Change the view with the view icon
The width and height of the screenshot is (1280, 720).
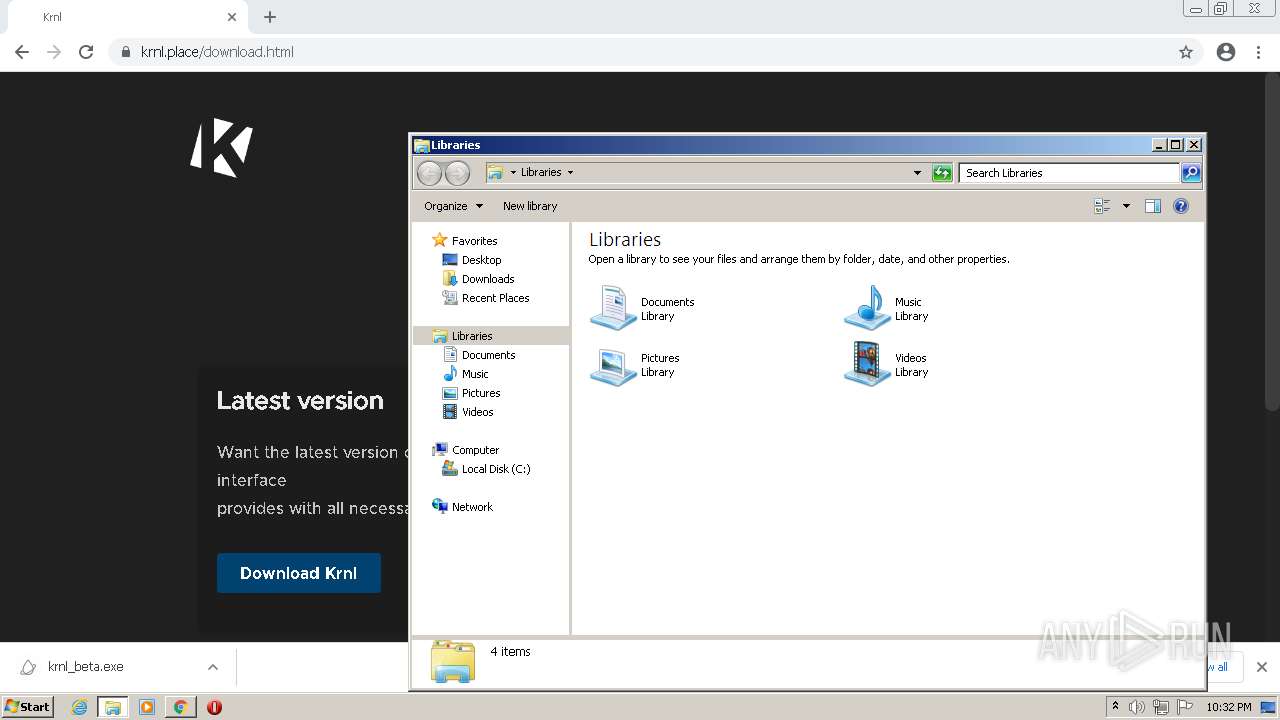click(x=1102, y=206)
